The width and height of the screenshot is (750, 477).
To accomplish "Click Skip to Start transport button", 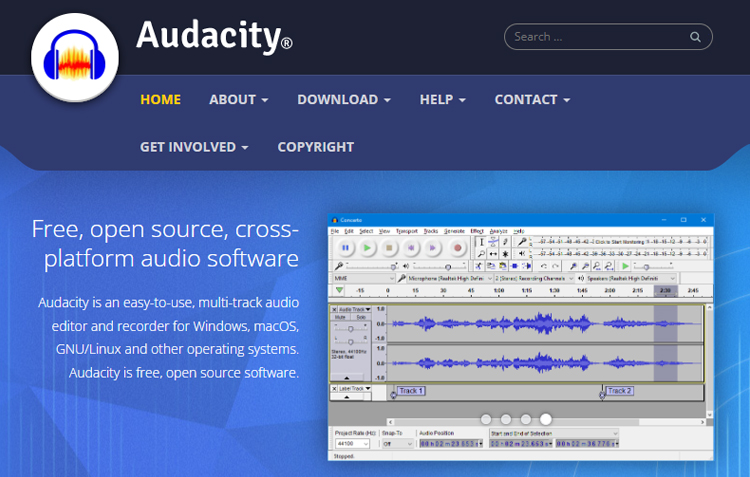I will [411, 248].
